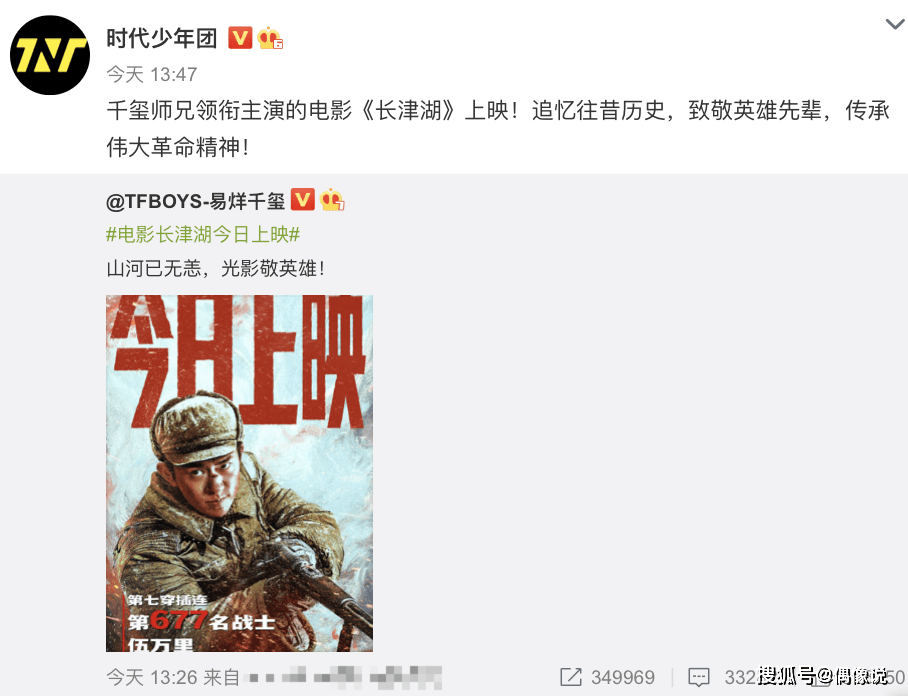
Task: Click the 搜狐号@偶像说 watermark
Action: (x=823, y=675)
